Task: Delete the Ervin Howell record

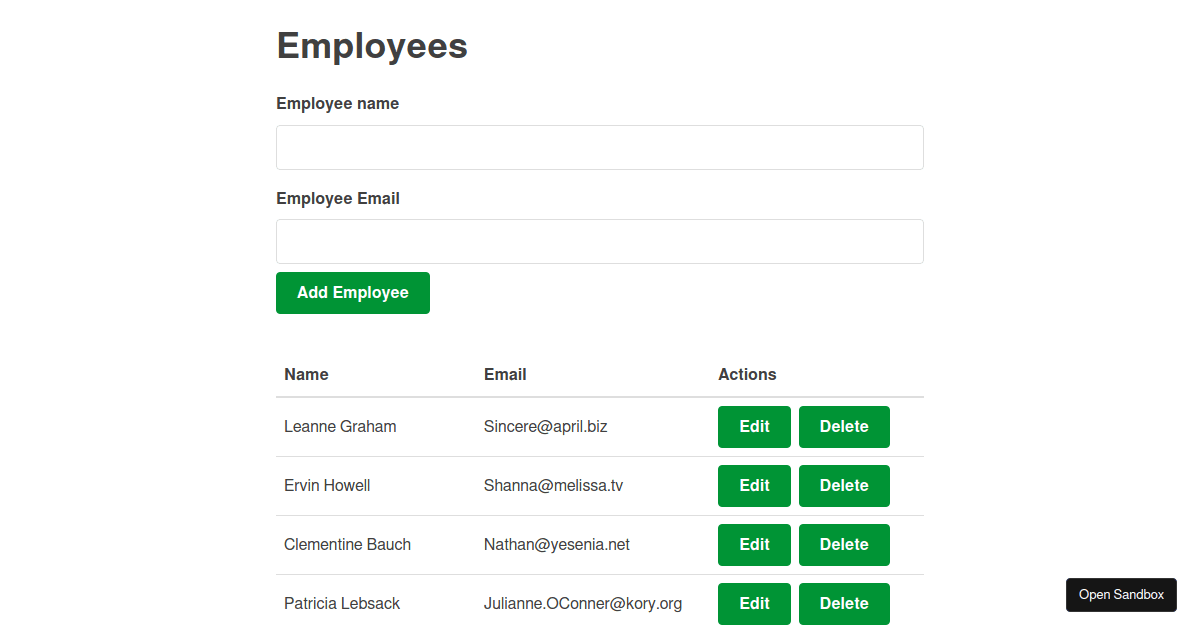Action: [843, 485]
